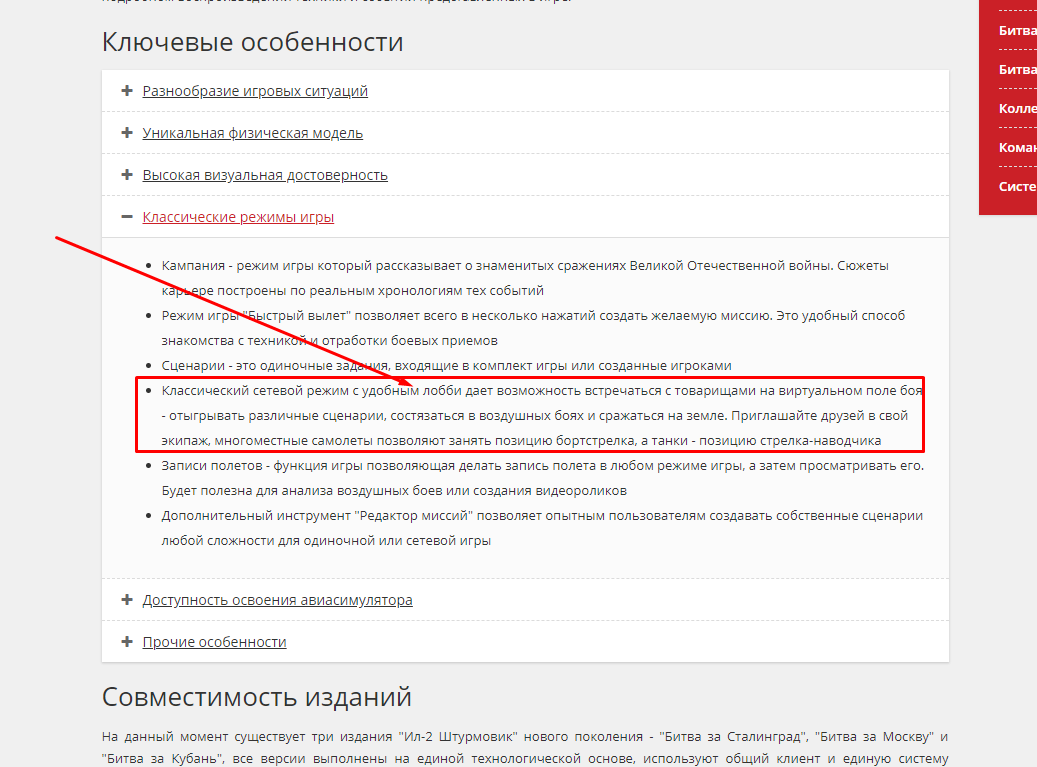The width and height of the screenshot is (1037, 767).
Task: Select the Колле… item in red sidebar
Action: 1017,108
